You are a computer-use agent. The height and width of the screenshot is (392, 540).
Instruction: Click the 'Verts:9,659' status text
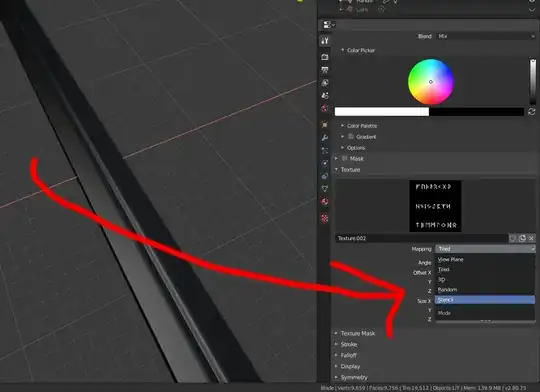click(x=352, y=388)
